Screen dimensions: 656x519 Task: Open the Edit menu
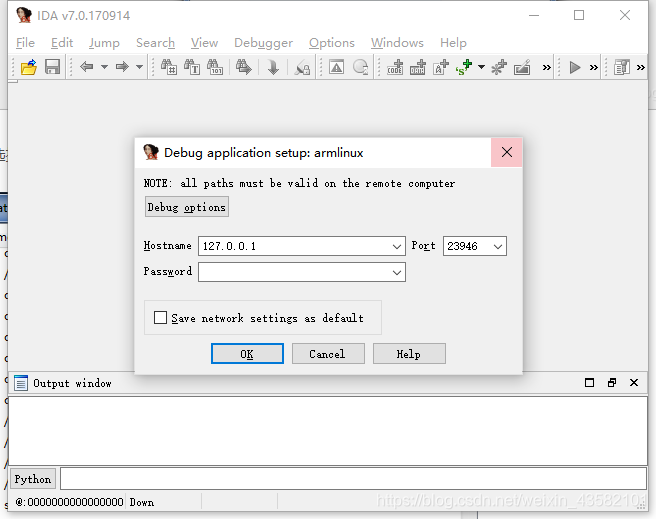click(x=62, y=43)
